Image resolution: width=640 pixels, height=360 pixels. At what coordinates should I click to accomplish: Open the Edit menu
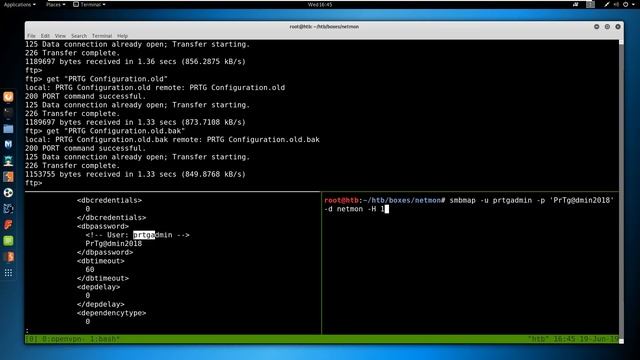pos(45,36)
